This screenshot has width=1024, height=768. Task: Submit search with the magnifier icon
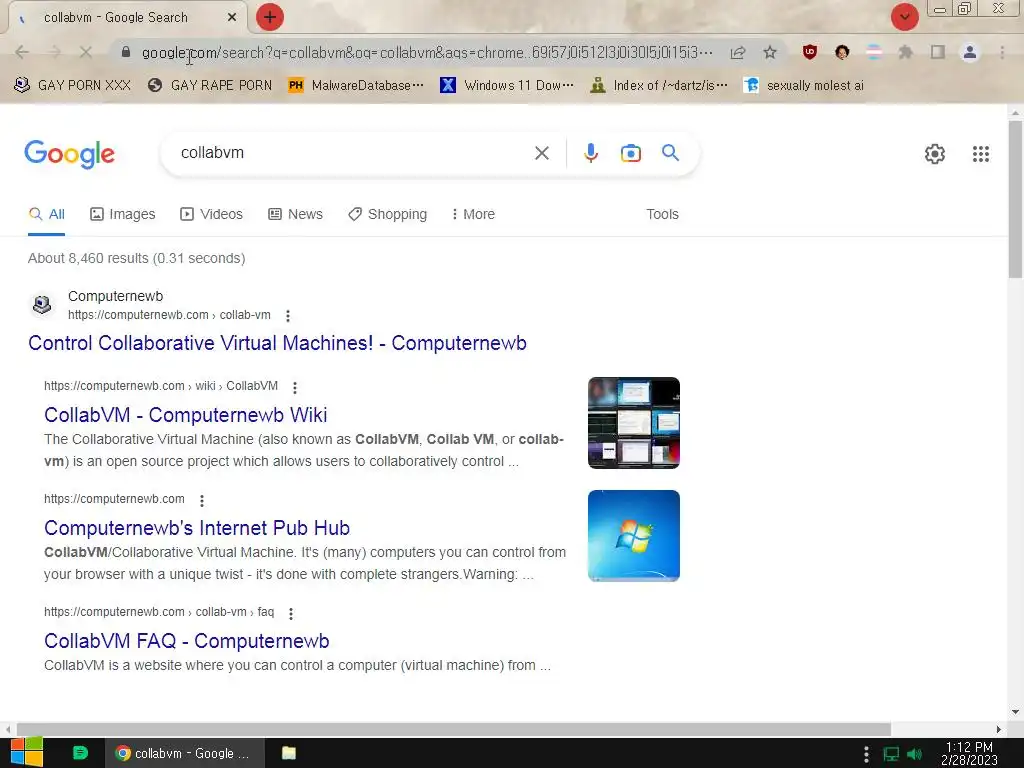coord(671,153)
